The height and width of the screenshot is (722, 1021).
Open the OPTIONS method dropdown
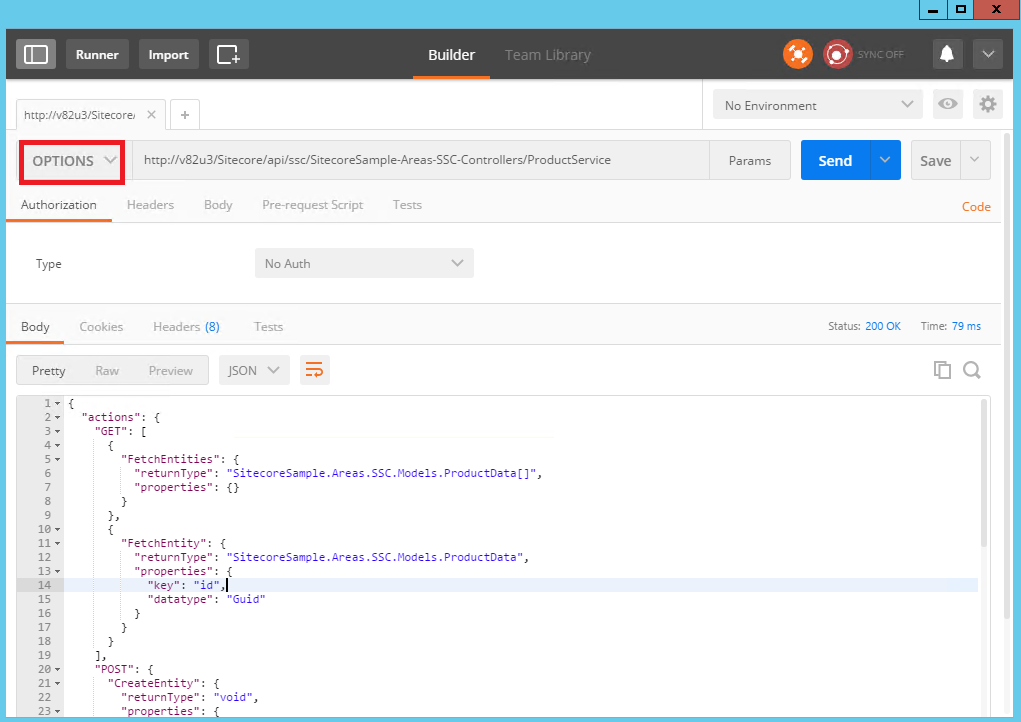coord(73,161)
